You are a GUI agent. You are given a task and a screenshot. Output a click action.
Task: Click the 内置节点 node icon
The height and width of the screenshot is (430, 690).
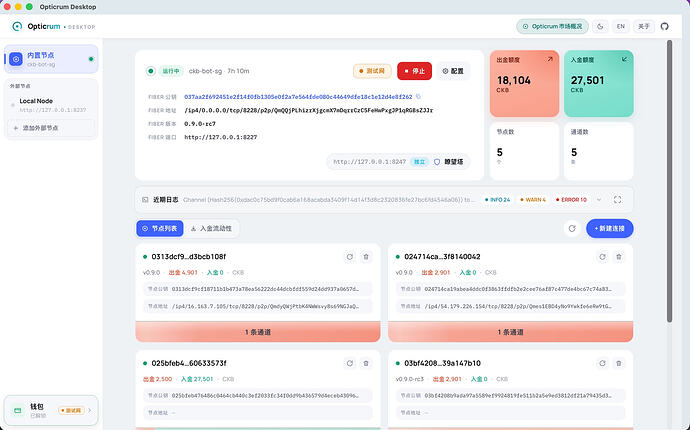coord(16,59)
